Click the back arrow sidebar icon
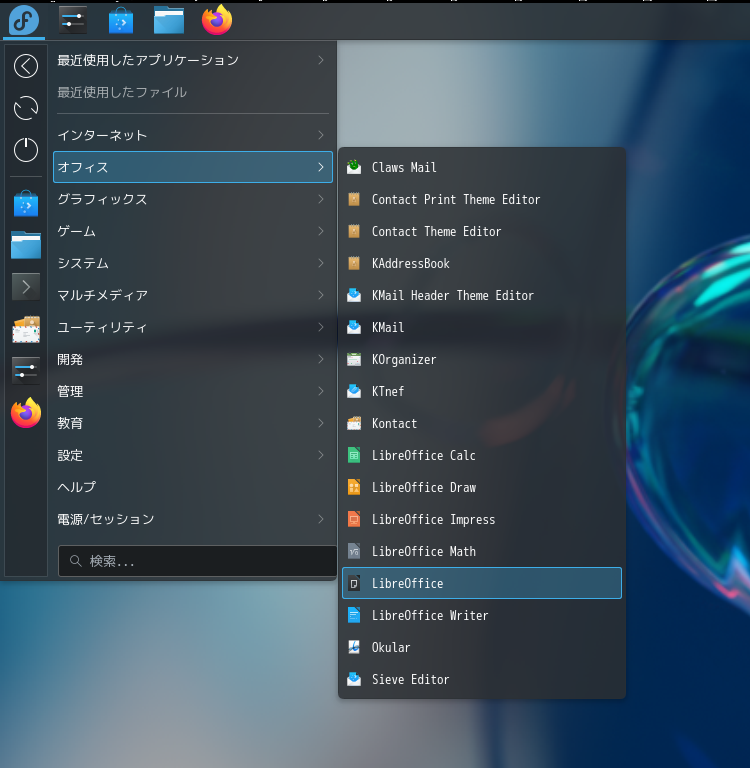The width and height of the screenshot is (750, 768). click(x=26, y=66)
